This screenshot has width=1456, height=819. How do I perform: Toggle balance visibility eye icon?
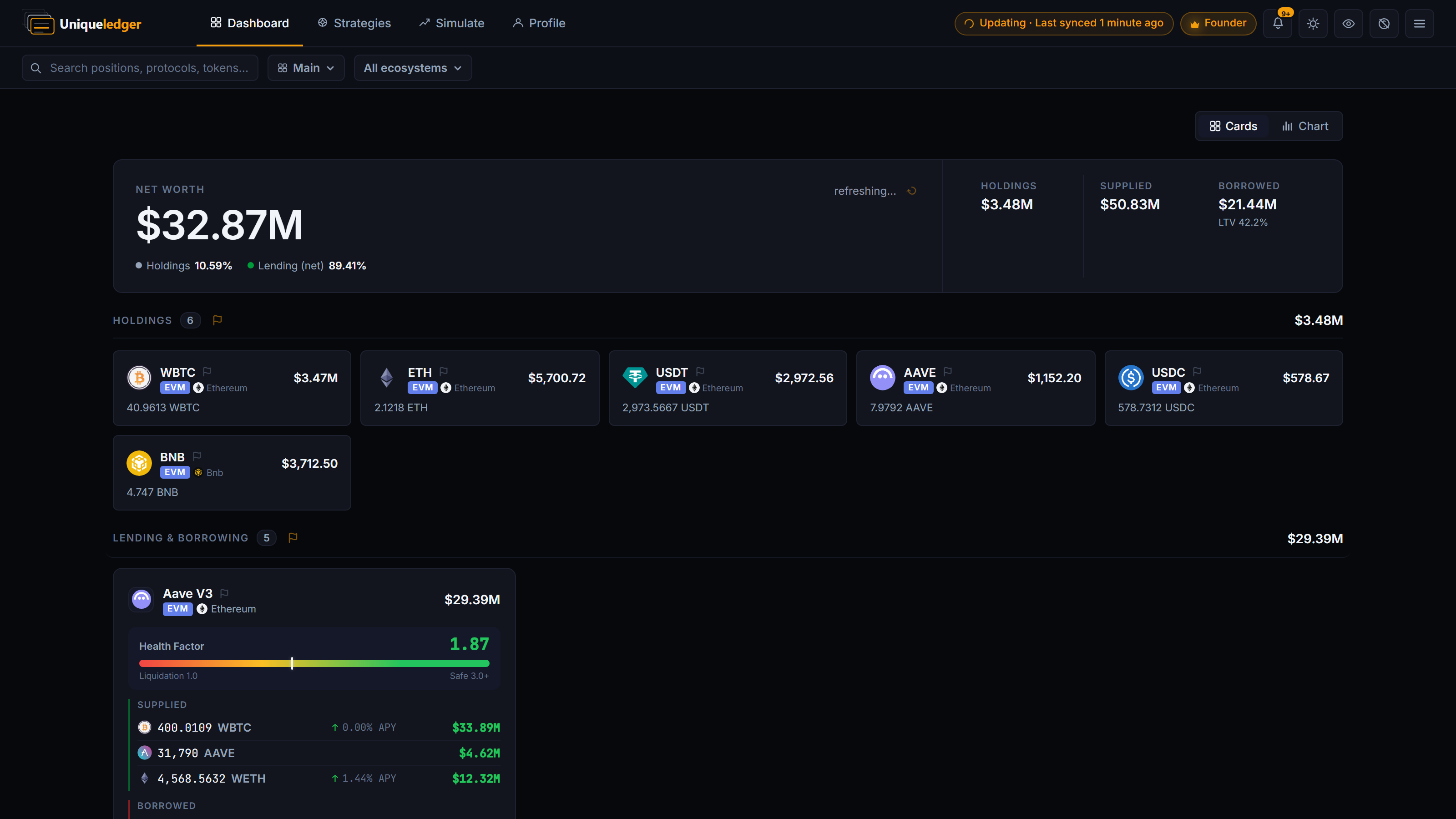[1349, 23]
